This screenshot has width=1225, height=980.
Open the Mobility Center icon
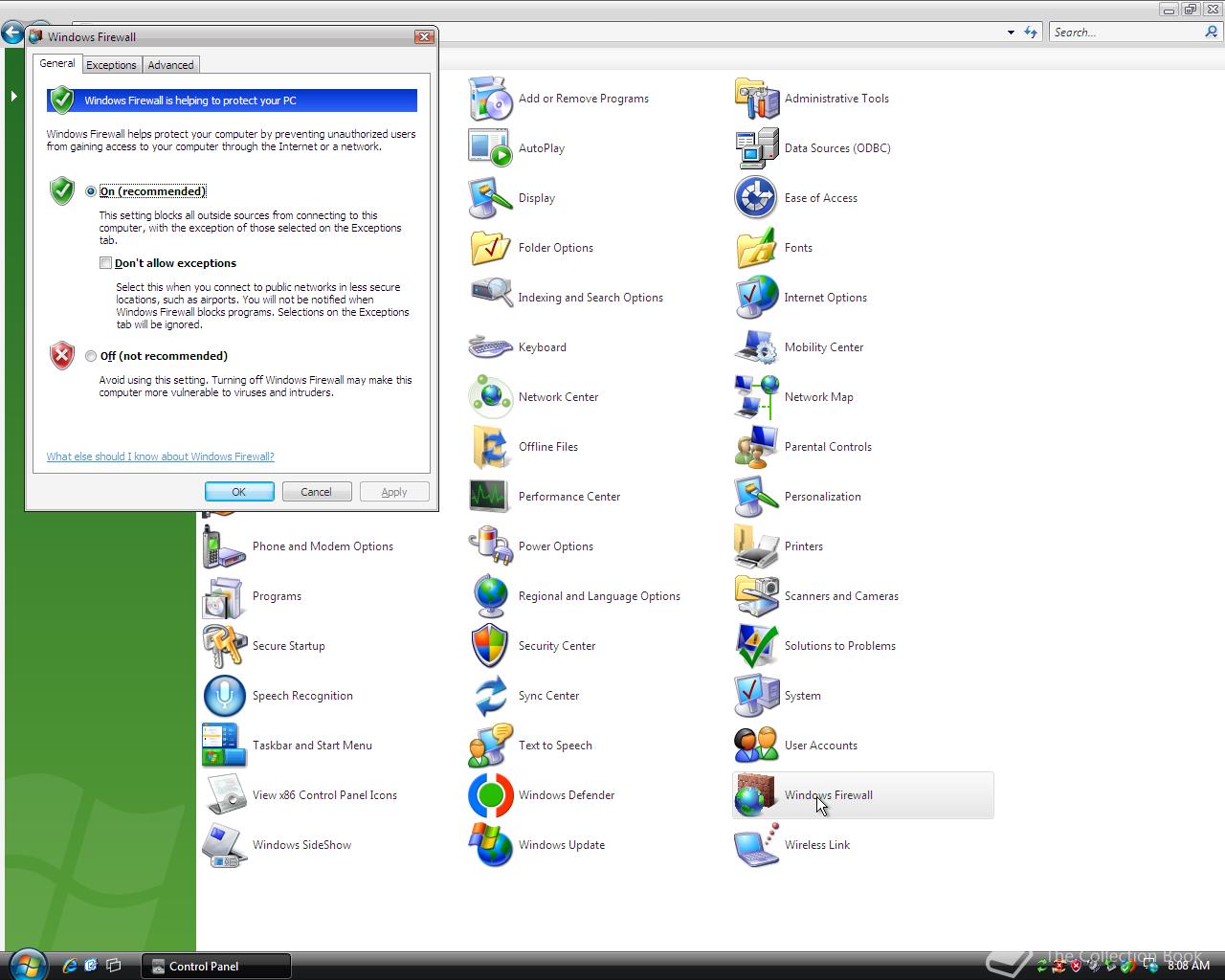tap(756, 347)
